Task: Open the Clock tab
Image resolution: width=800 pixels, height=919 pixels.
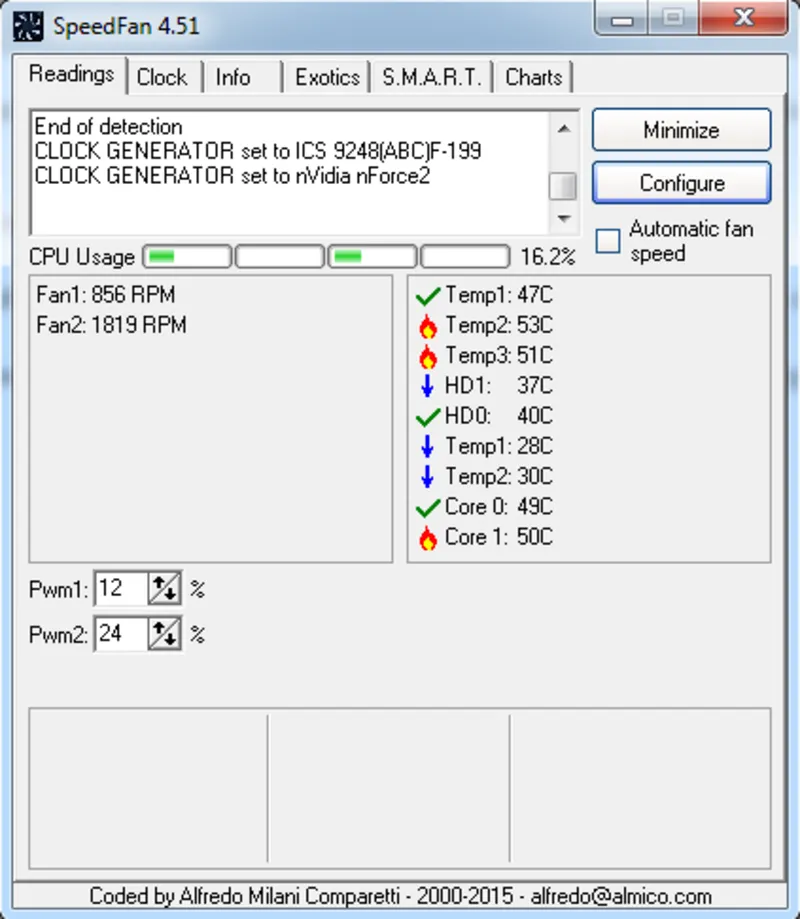Action: (162, 77)
